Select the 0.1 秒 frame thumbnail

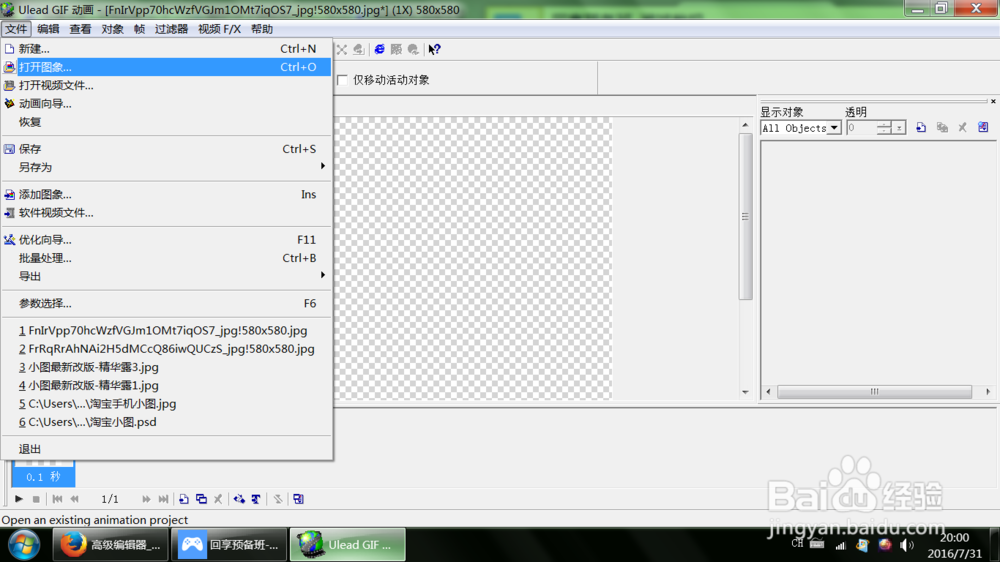pos(43,473)
